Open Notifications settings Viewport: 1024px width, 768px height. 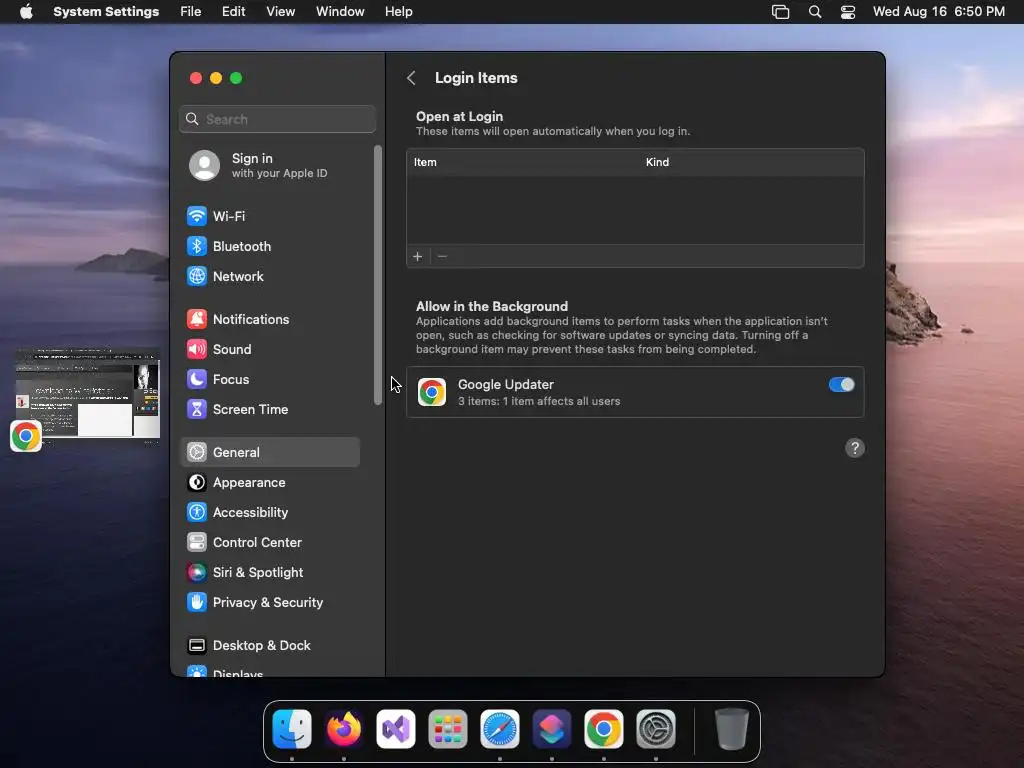pos(270,319)
